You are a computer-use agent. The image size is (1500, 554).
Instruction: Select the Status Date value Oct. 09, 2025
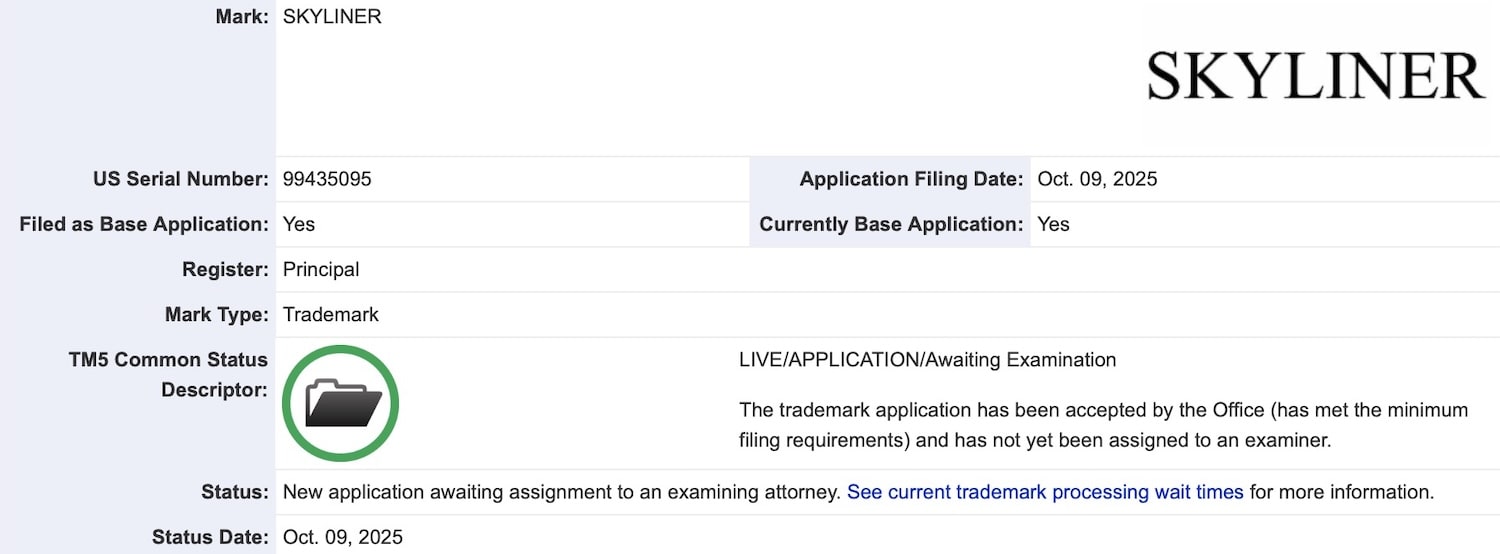[x=342, y=537]
